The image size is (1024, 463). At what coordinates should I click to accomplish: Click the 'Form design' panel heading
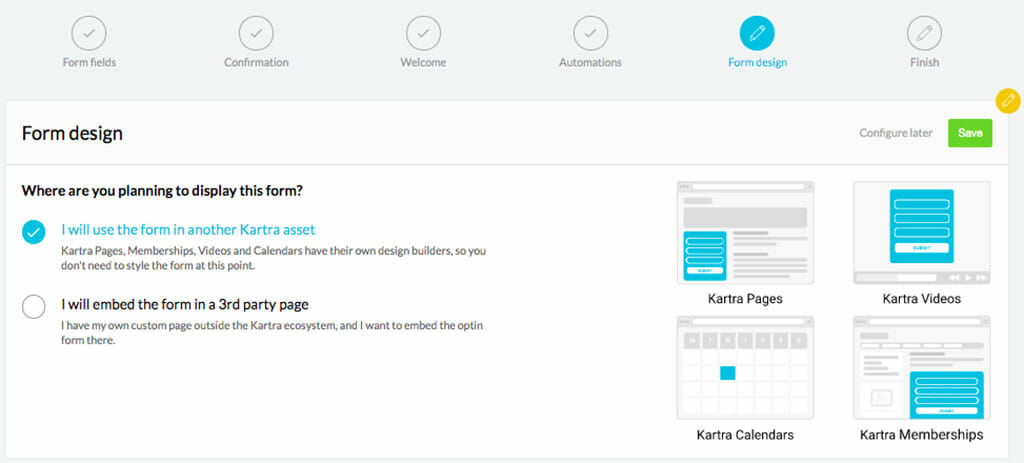pyautogui.click(x=72, y=134)
